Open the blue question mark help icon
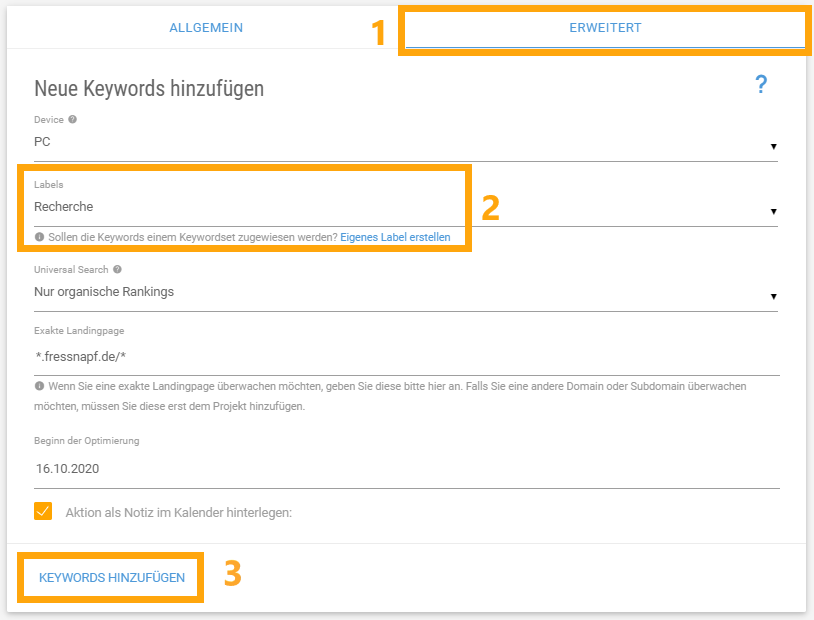The width and height of the screenshot is (814, 620). click(761, 84)
